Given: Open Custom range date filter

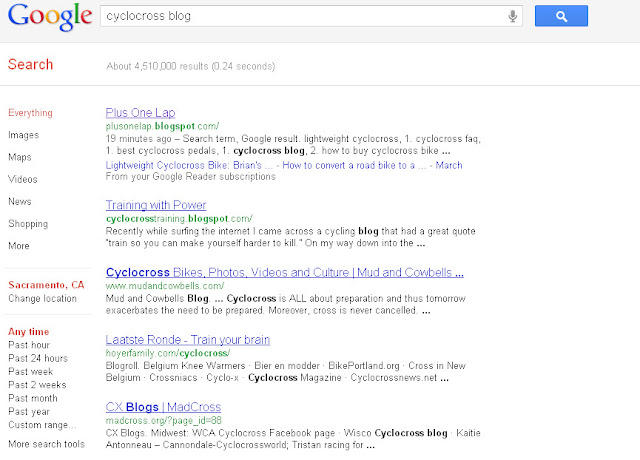Looking at the screenshot, I should pyautogui.click(x=42, y=425).
